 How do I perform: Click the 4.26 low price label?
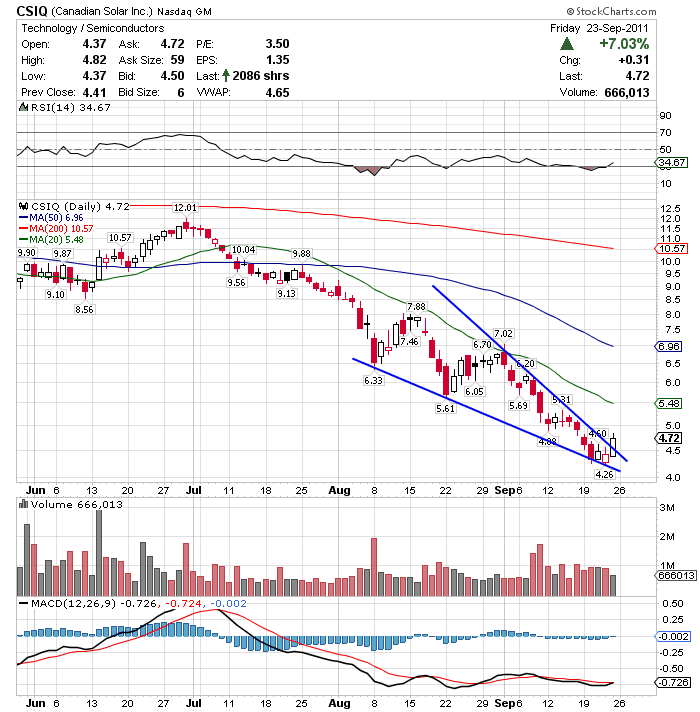coord(604,474)
